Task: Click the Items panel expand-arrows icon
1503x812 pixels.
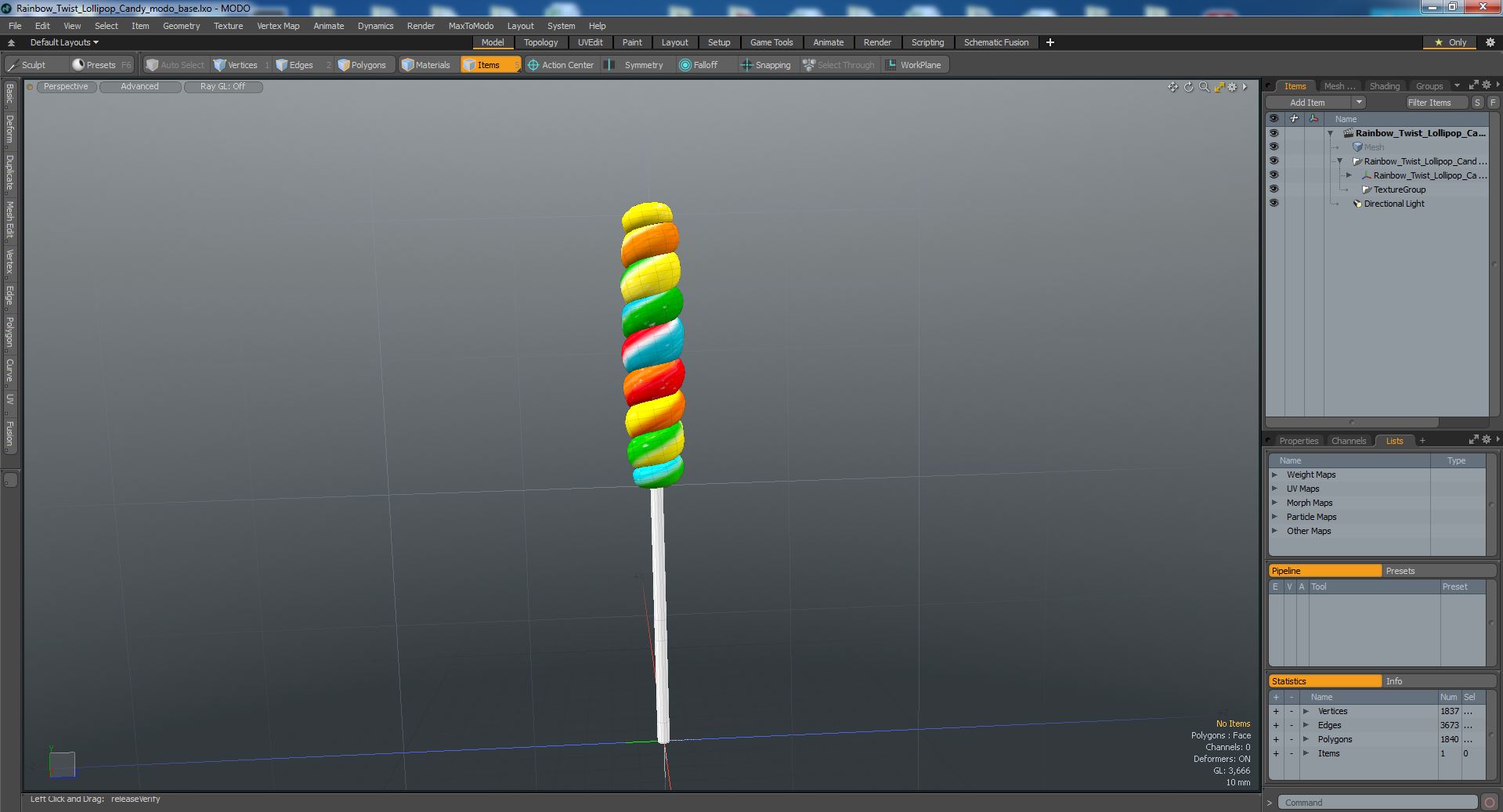Action: tap(1473, 85)
